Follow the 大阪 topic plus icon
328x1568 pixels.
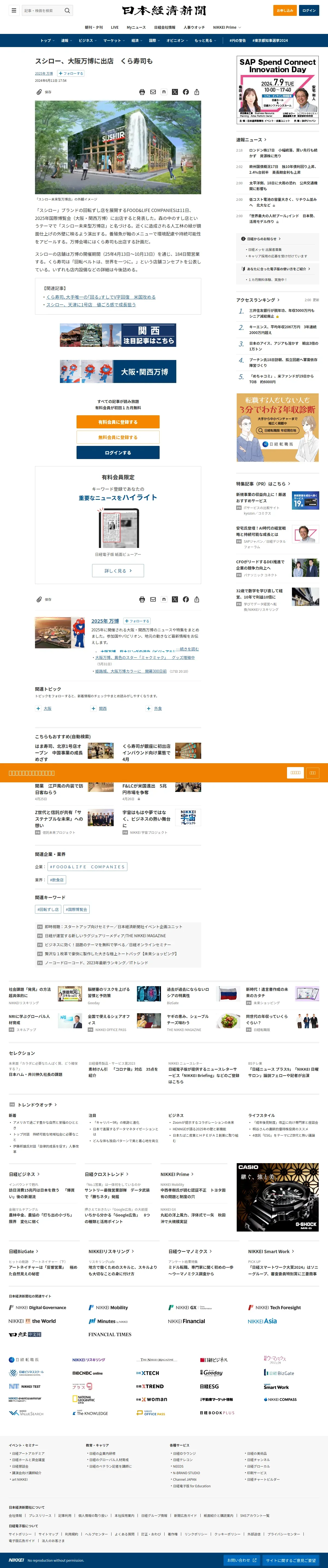[x=38, y=708]
